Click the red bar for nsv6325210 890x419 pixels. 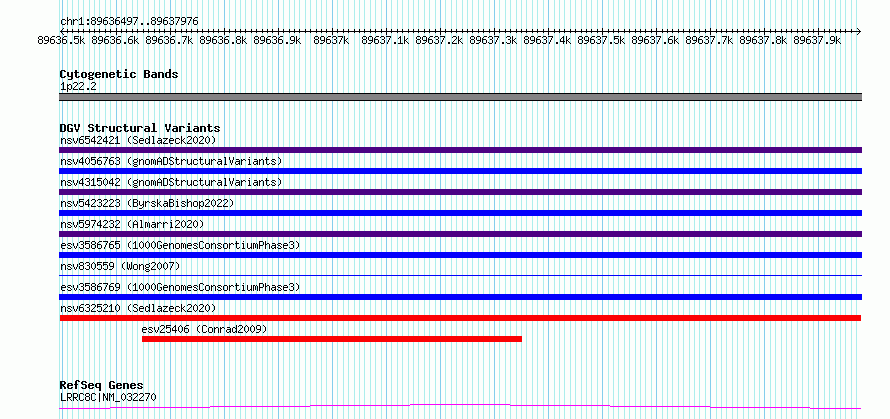460,318
